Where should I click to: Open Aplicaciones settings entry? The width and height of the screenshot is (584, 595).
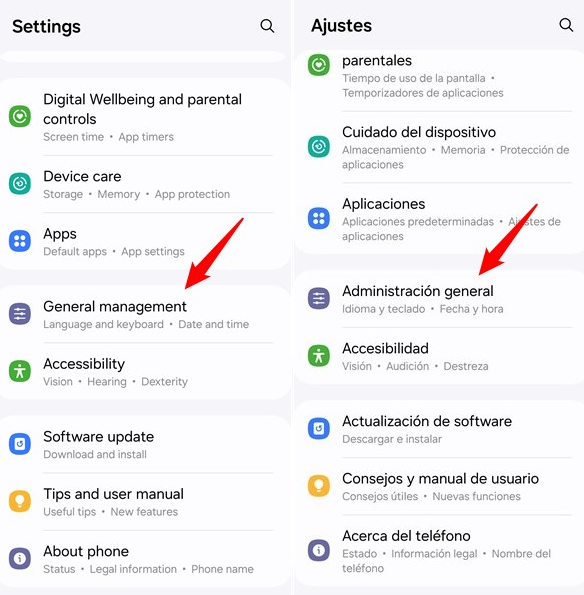point(439,219)
